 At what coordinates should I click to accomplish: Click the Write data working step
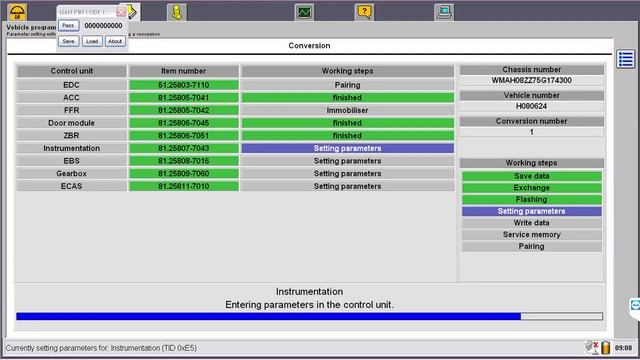coord(531,223)
